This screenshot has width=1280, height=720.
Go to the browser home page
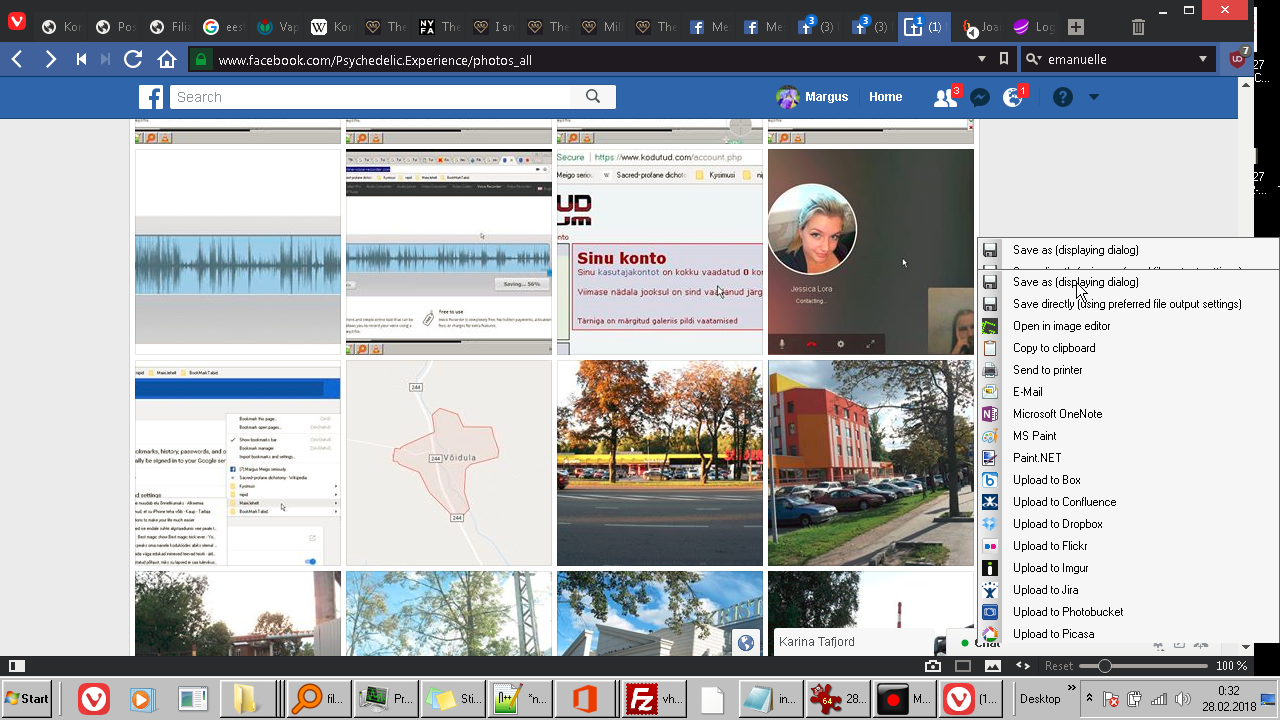167,60
